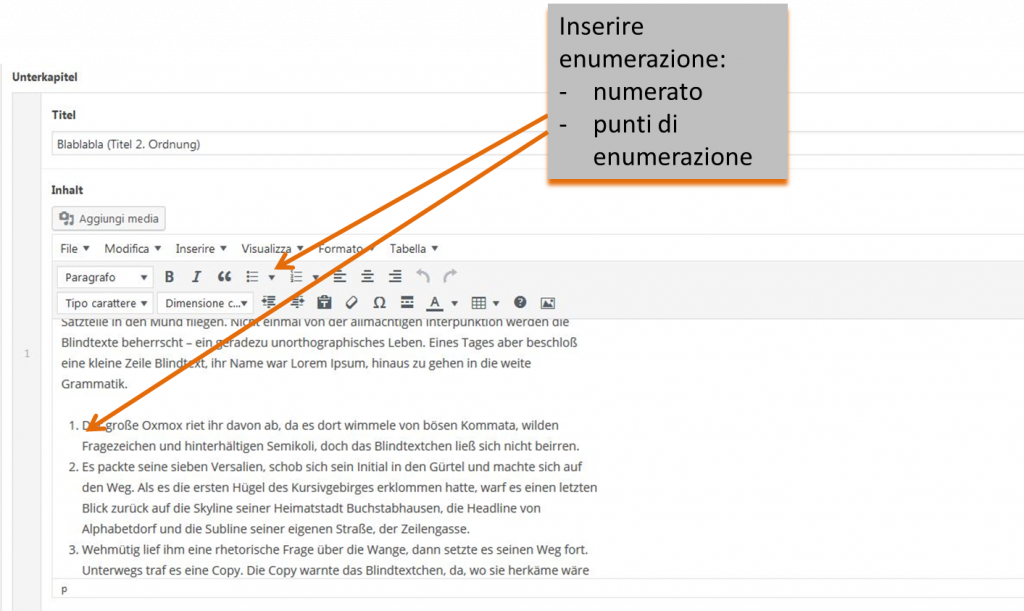The height and width of the screenshot is (611, 1024).
Task: Click the Aggiungi media button
Action: (110, 218)
